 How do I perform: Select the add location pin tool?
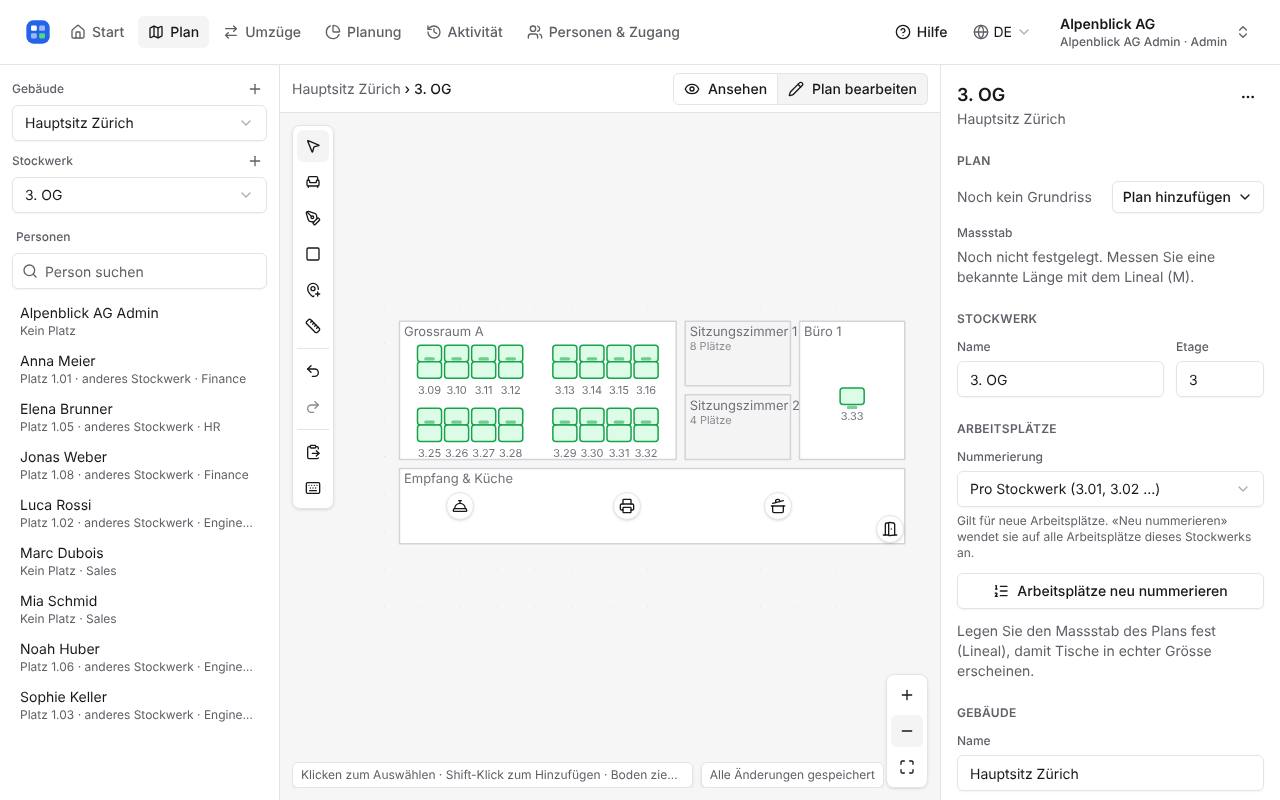pyautogui.click(x=313, y=290)
